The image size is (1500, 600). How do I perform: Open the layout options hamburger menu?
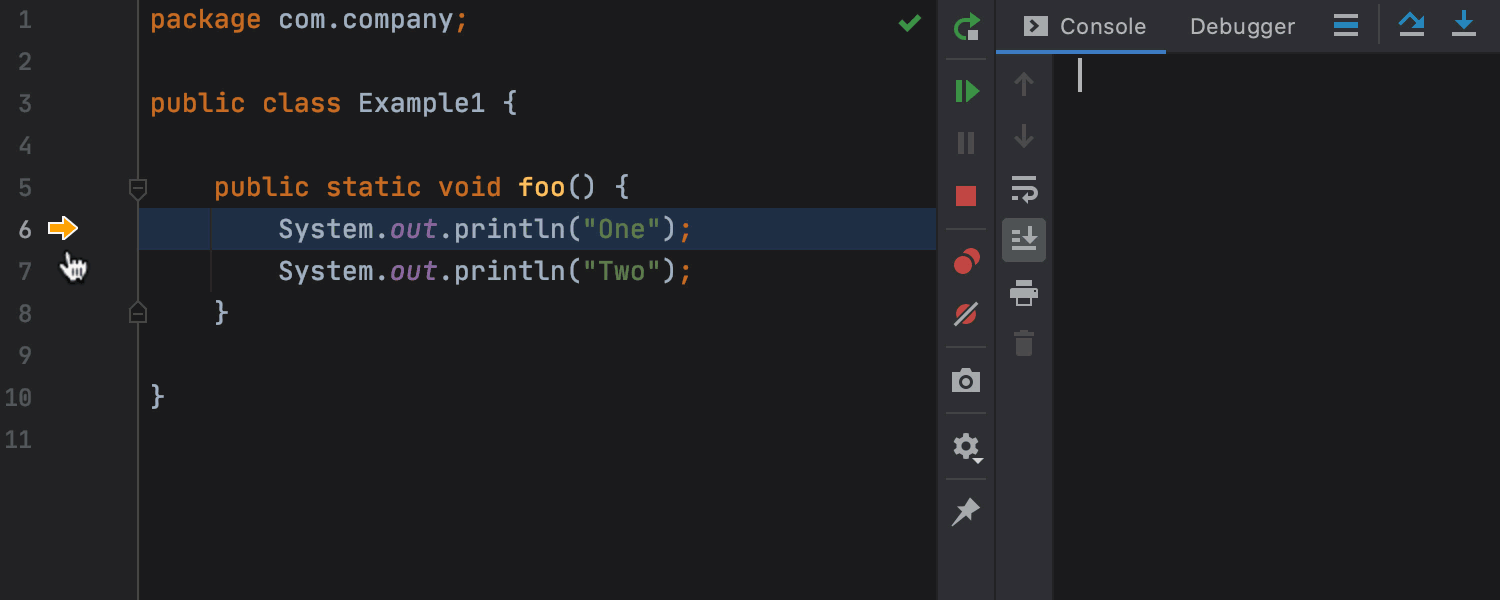(x=1345, y=25)
